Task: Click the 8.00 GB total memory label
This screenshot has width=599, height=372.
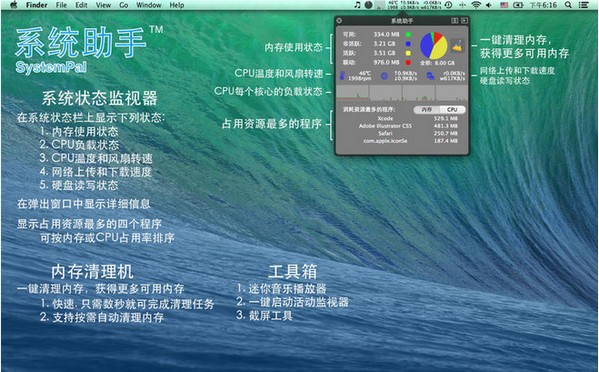Action: 437,63
